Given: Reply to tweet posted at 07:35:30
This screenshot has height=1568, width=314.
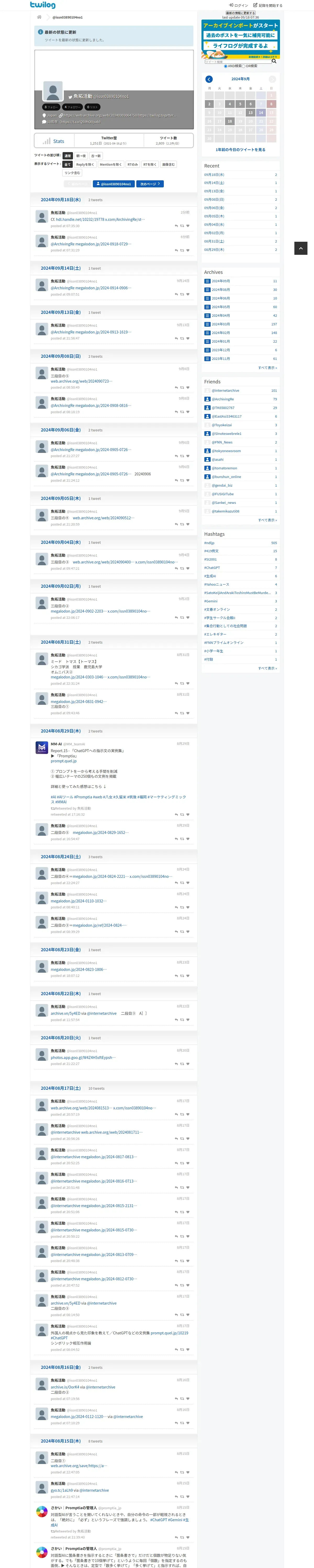Looking at the screenshot, I should click(176, 226).
